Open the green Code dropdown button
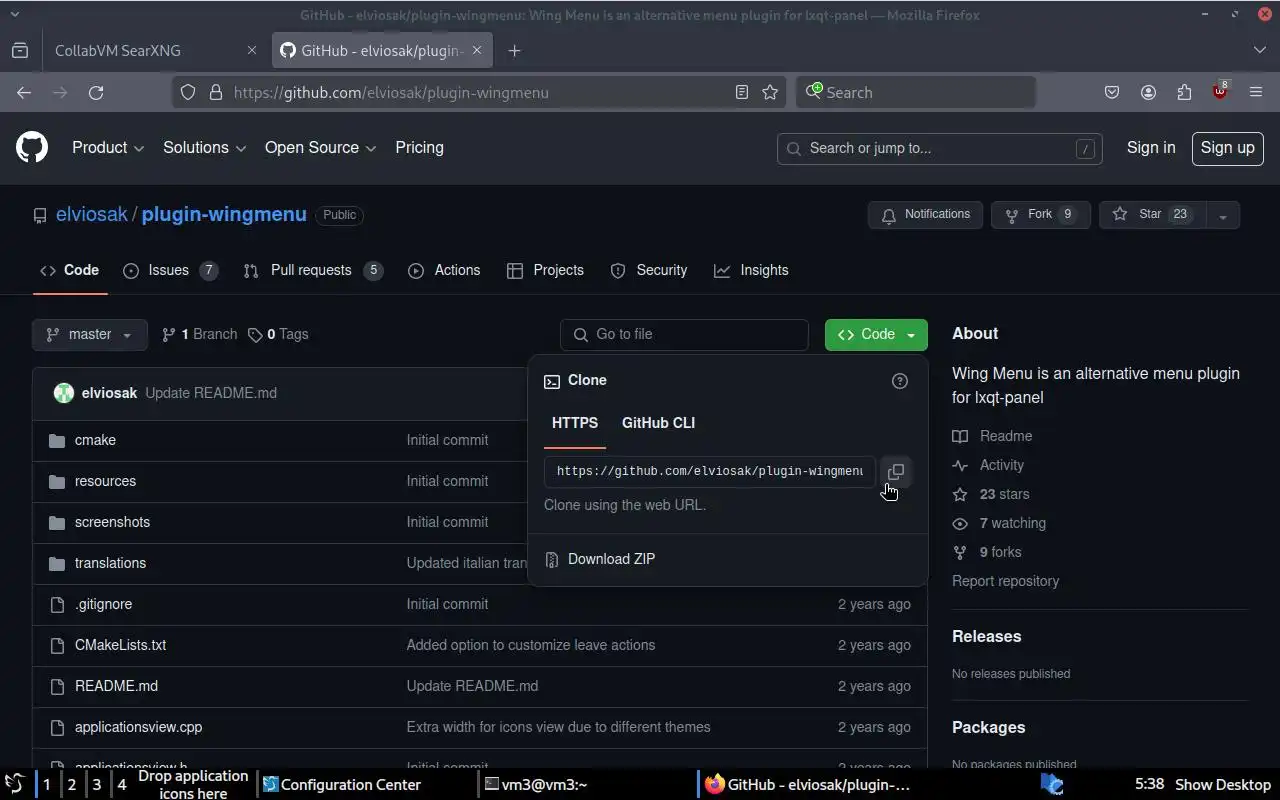 tap(876, 334)
